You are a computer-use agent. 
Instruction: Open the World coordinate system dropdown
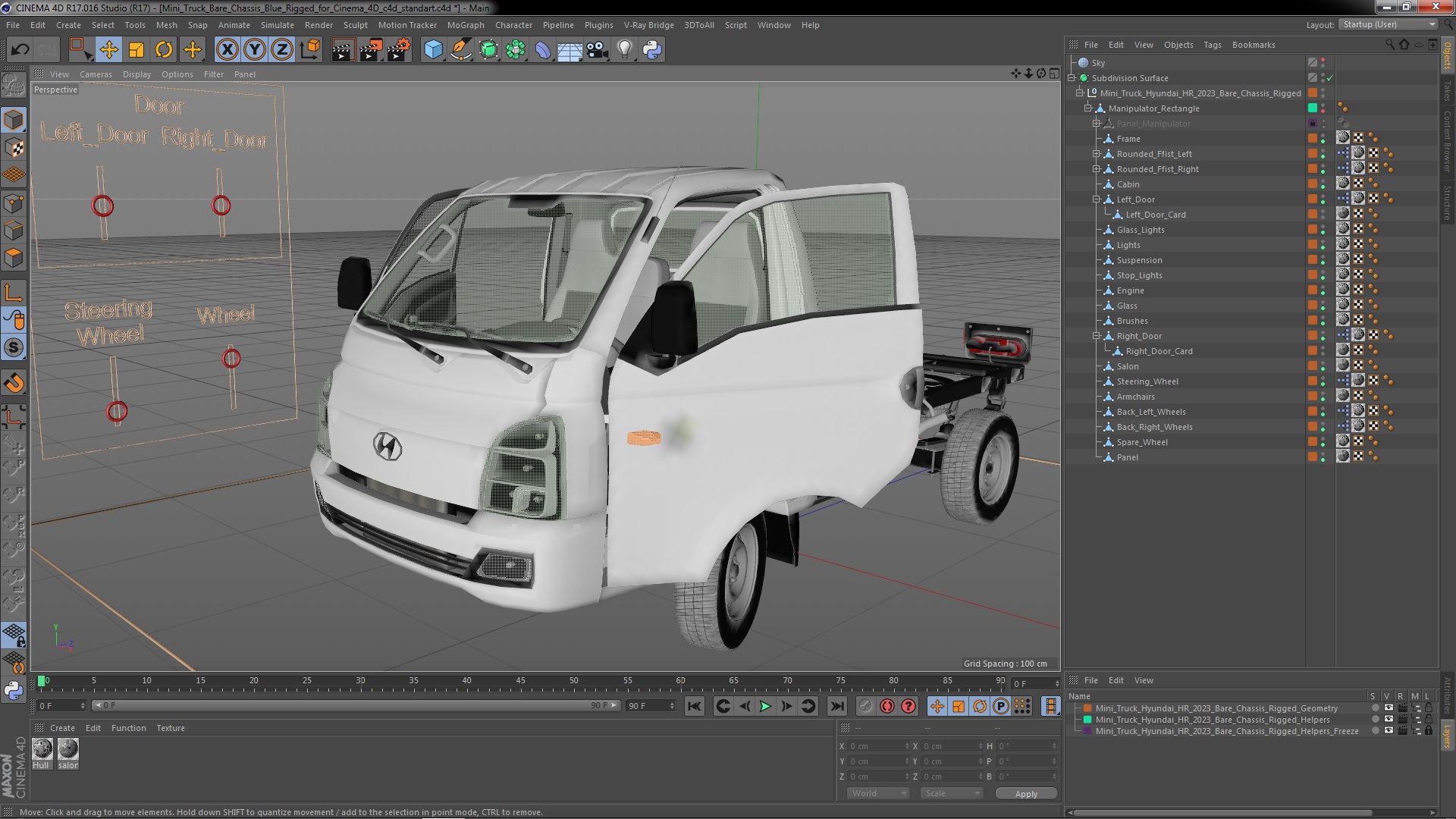pyautogui.click(x=877, y=793)
